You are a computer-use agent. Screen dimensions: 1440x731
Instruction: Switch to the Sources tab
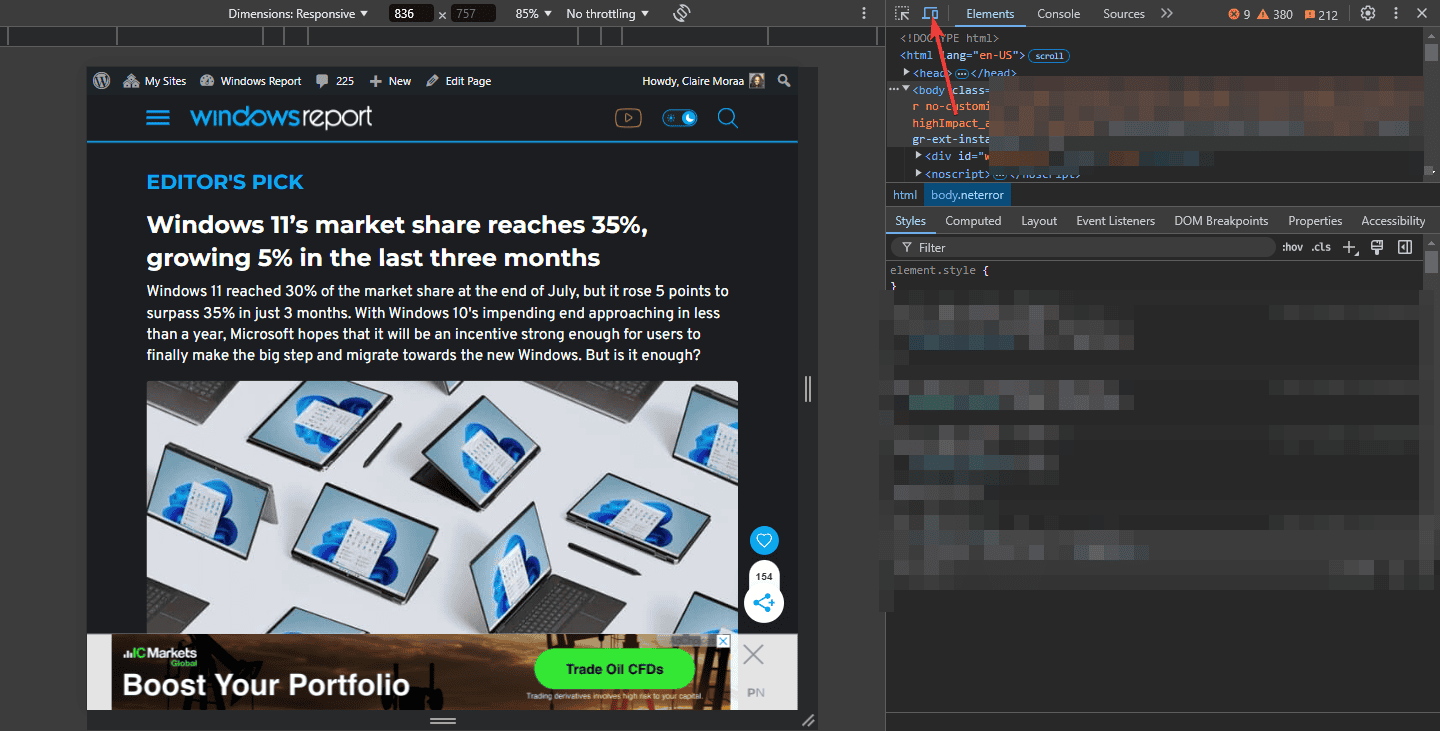click(1123, 14)
